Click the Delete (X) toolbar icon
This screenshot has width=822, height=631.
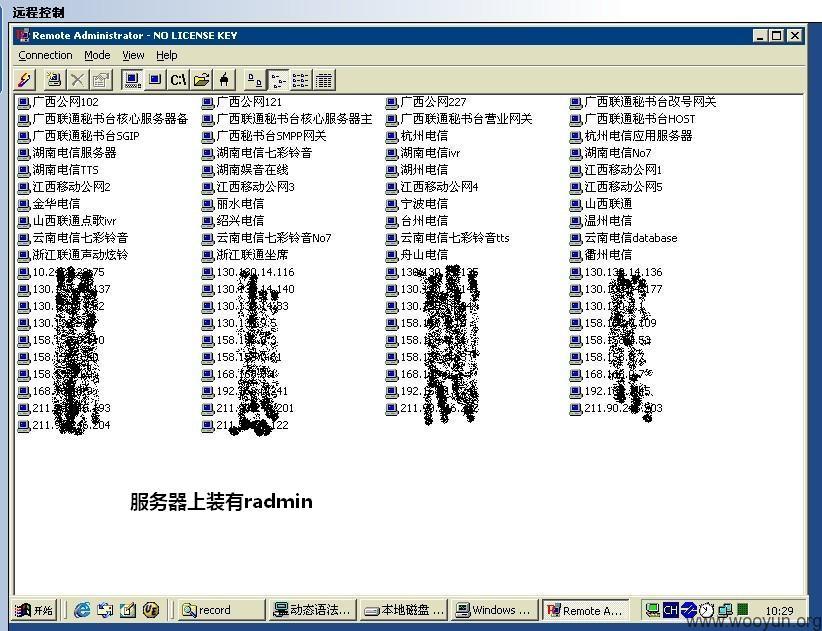77,80
